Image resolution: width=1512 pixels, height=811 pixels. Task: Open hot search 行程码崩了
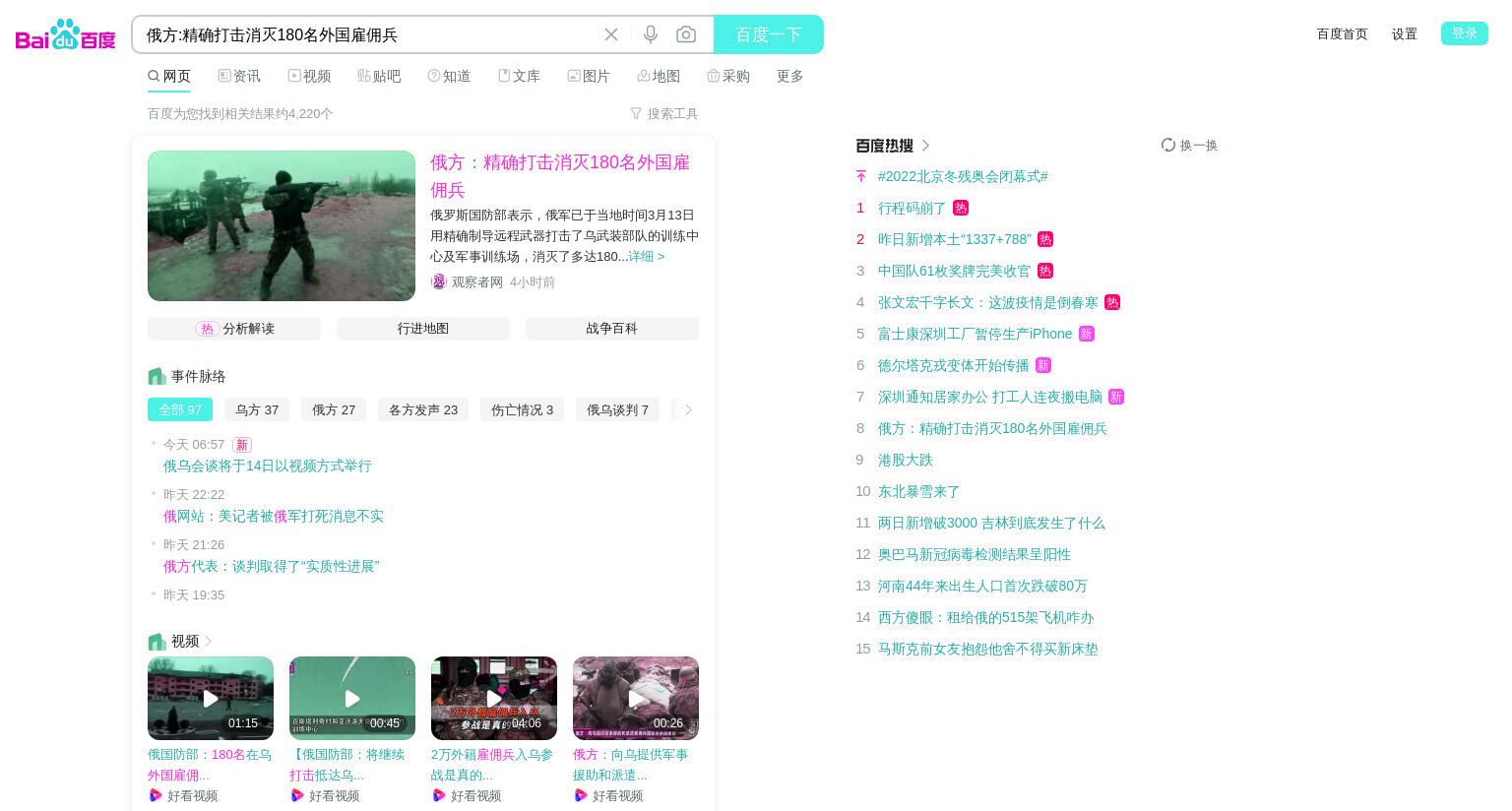(x=912, y=208)
